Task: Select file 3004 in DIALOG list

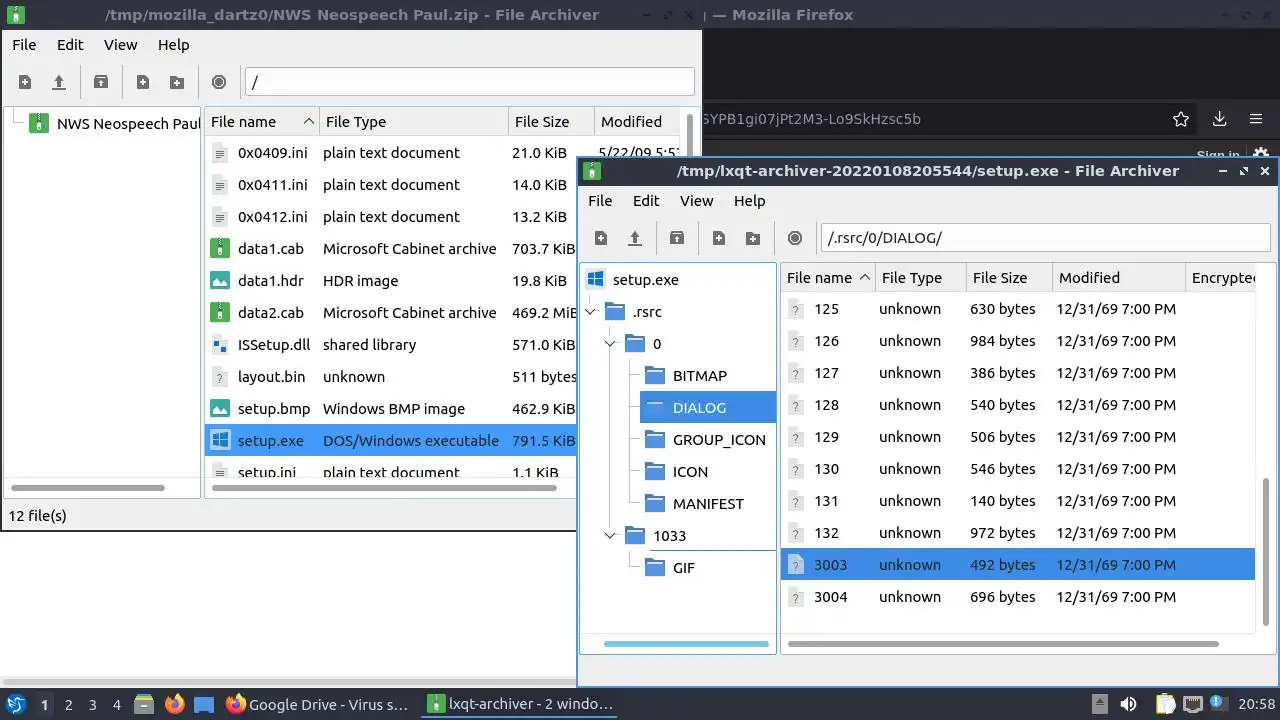Action: coord(1017,597)
